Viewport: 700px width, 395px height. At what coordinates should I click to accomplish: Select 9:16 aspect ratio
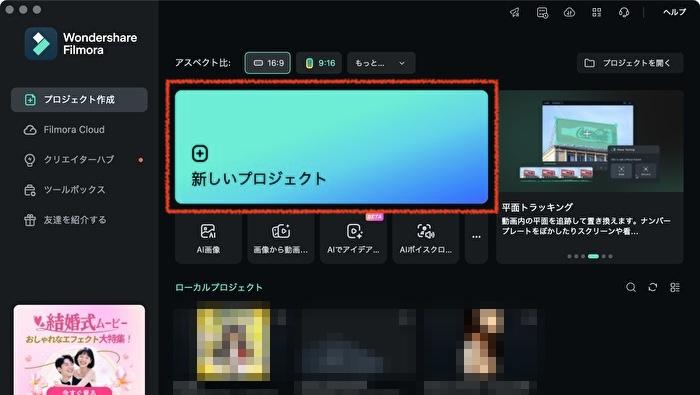(x=320, y=63)
